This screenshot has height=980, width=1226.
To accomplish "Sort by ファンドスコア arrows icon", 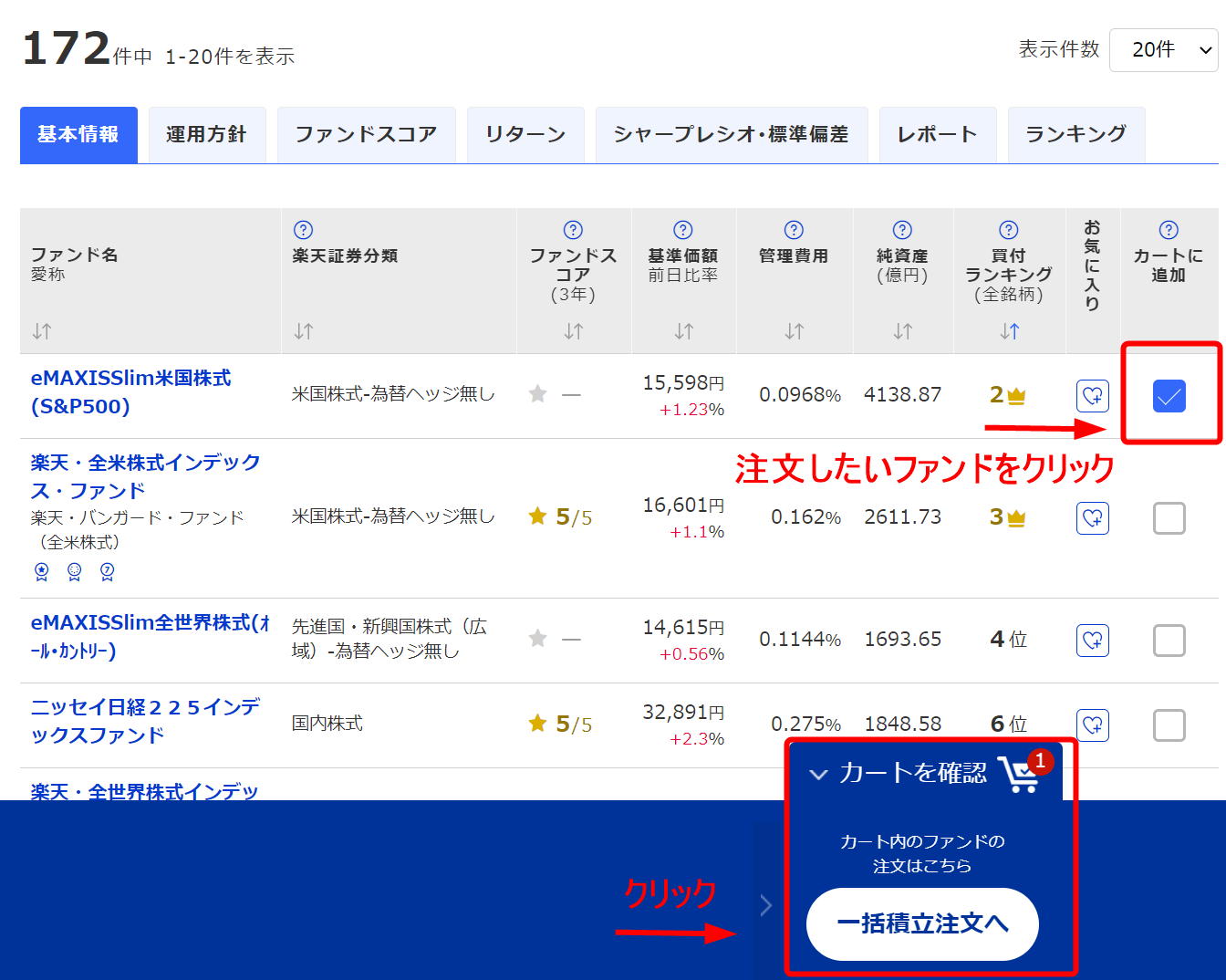I will pos(573,331).
